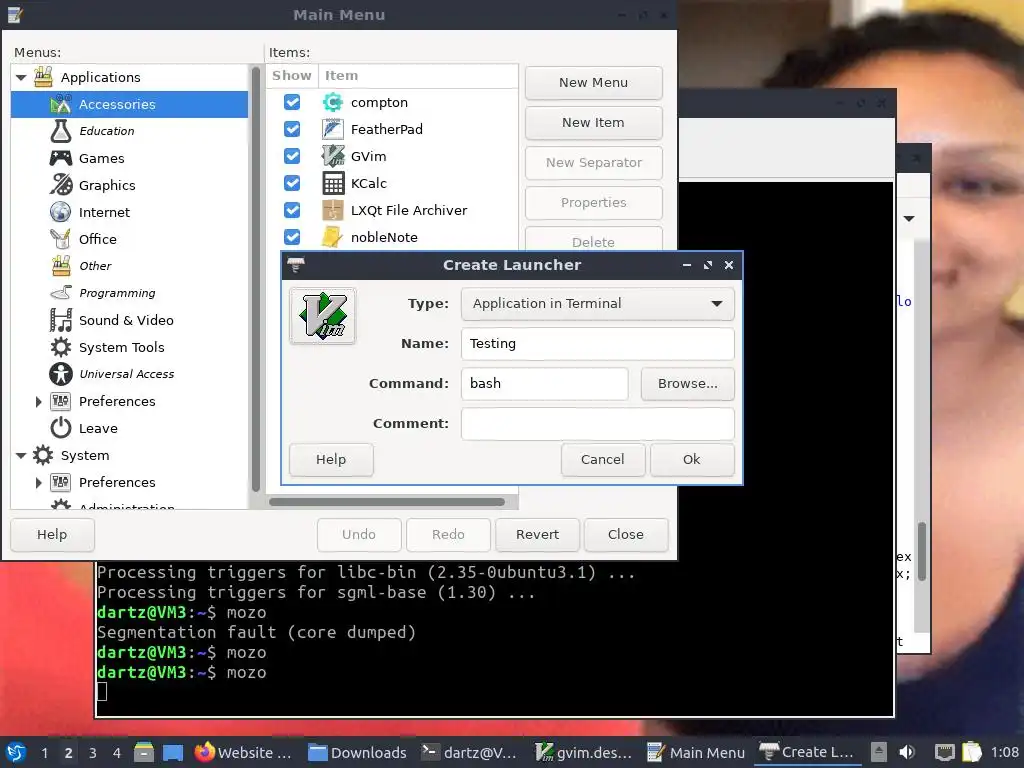Image resolution: width=1024 pixels, height=768 pixels.
Task: Click the show desktop taskbar icon
Action: pos(172,753)
